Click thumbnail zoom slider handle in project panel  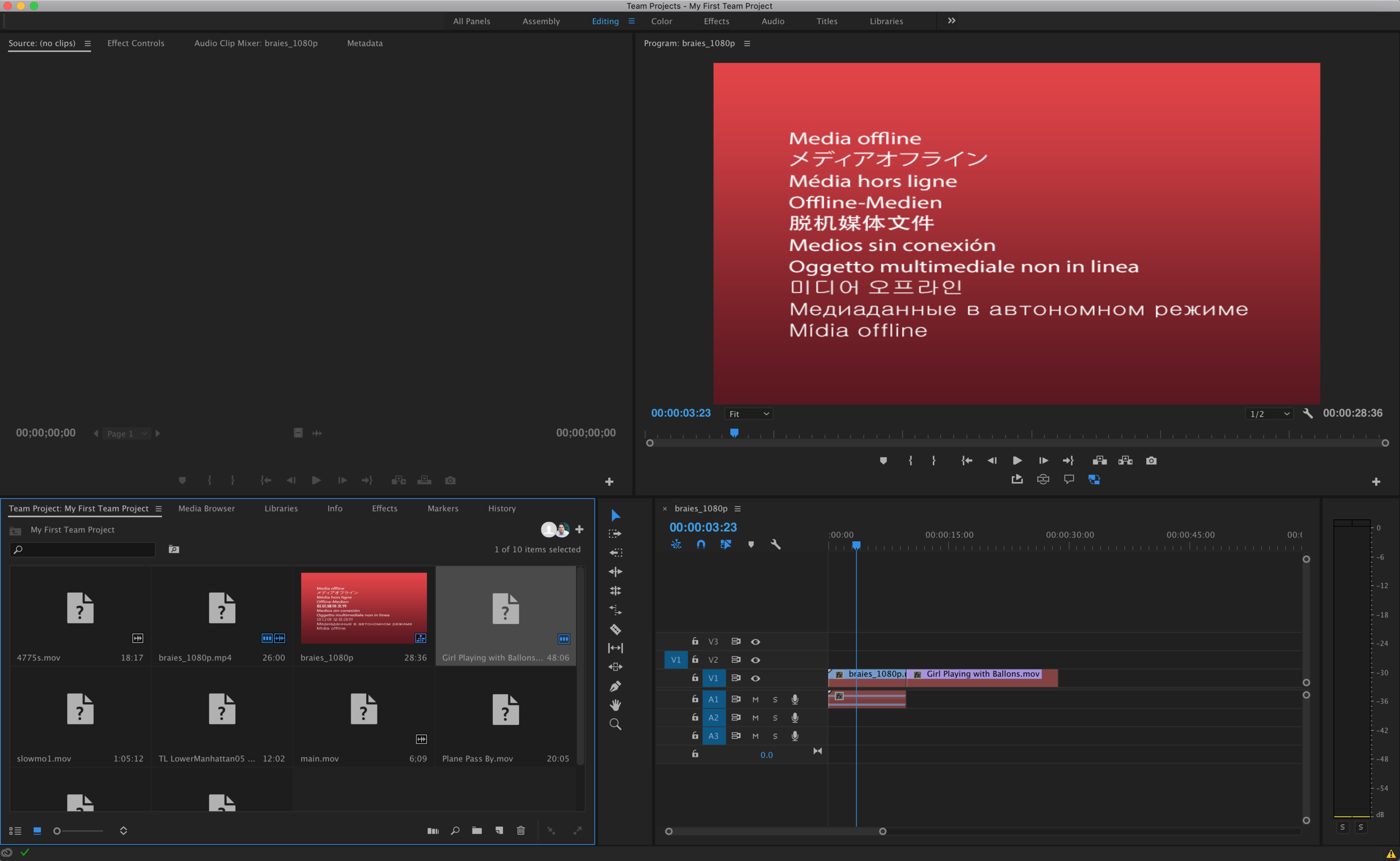point(57,831)
